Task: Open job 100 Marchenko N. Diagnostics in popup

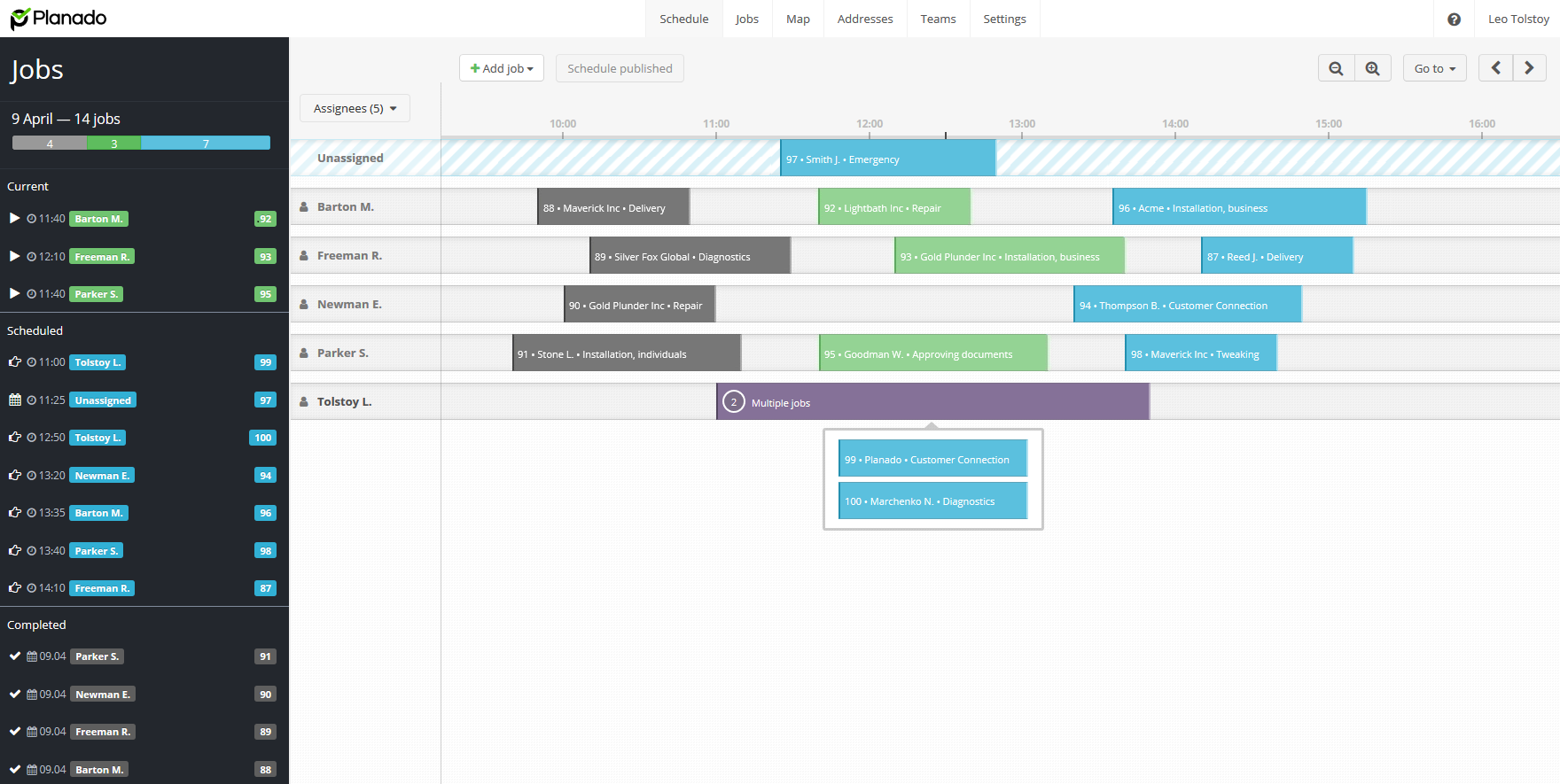Action: [x=932, y=501]
